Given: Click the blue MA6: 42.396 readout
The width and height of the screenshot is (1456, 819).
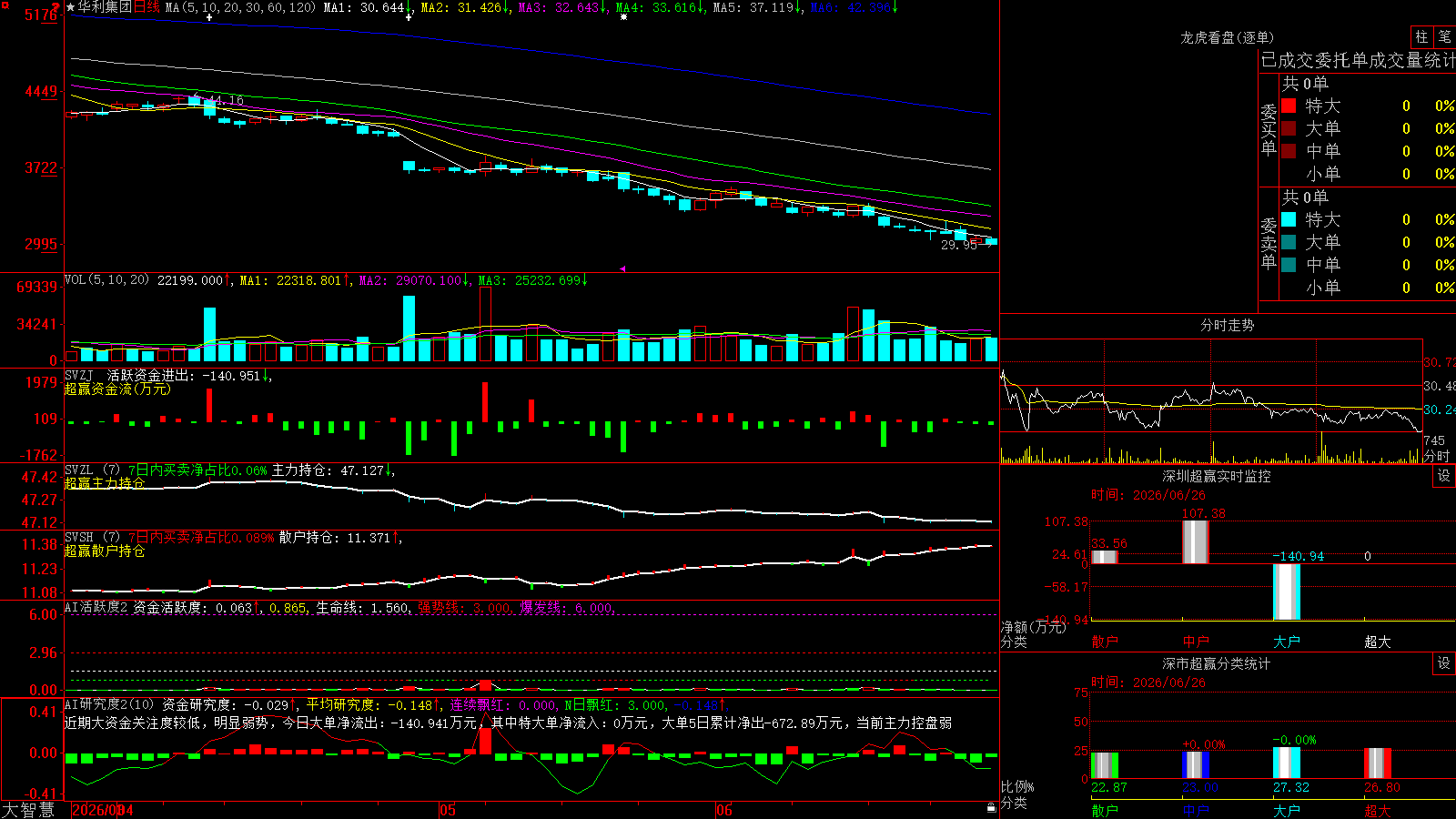Looking at the screenshot, I should pos(851,7).
